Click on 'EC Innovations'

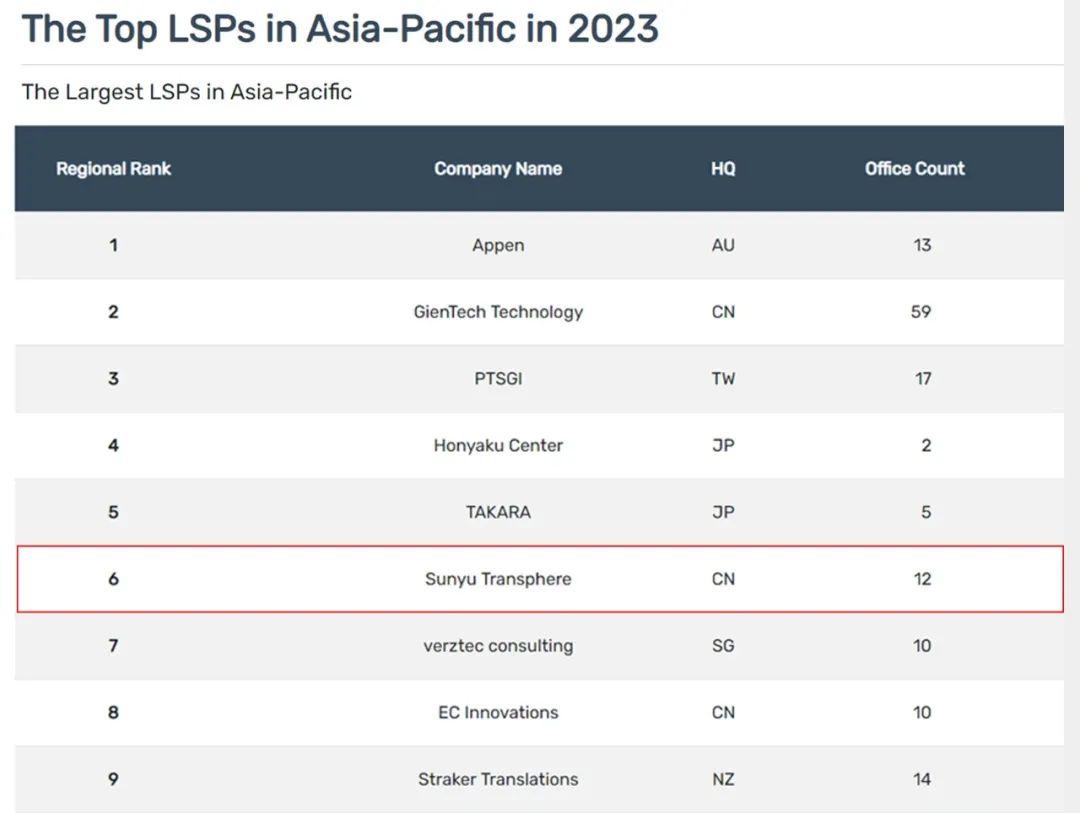pos(498,712)
